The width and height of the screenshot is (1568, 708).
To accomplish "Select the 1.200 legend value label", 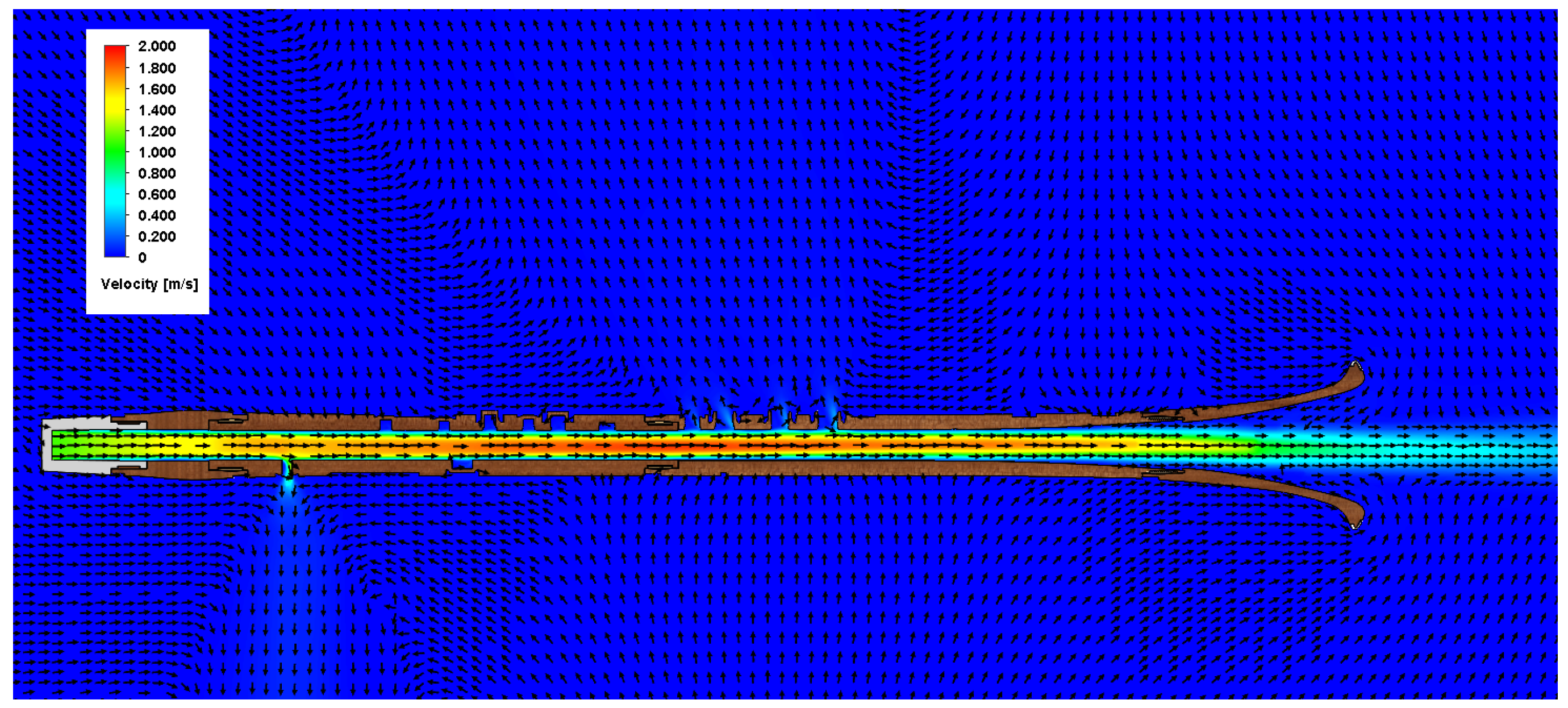I will (x=156, y=131).
